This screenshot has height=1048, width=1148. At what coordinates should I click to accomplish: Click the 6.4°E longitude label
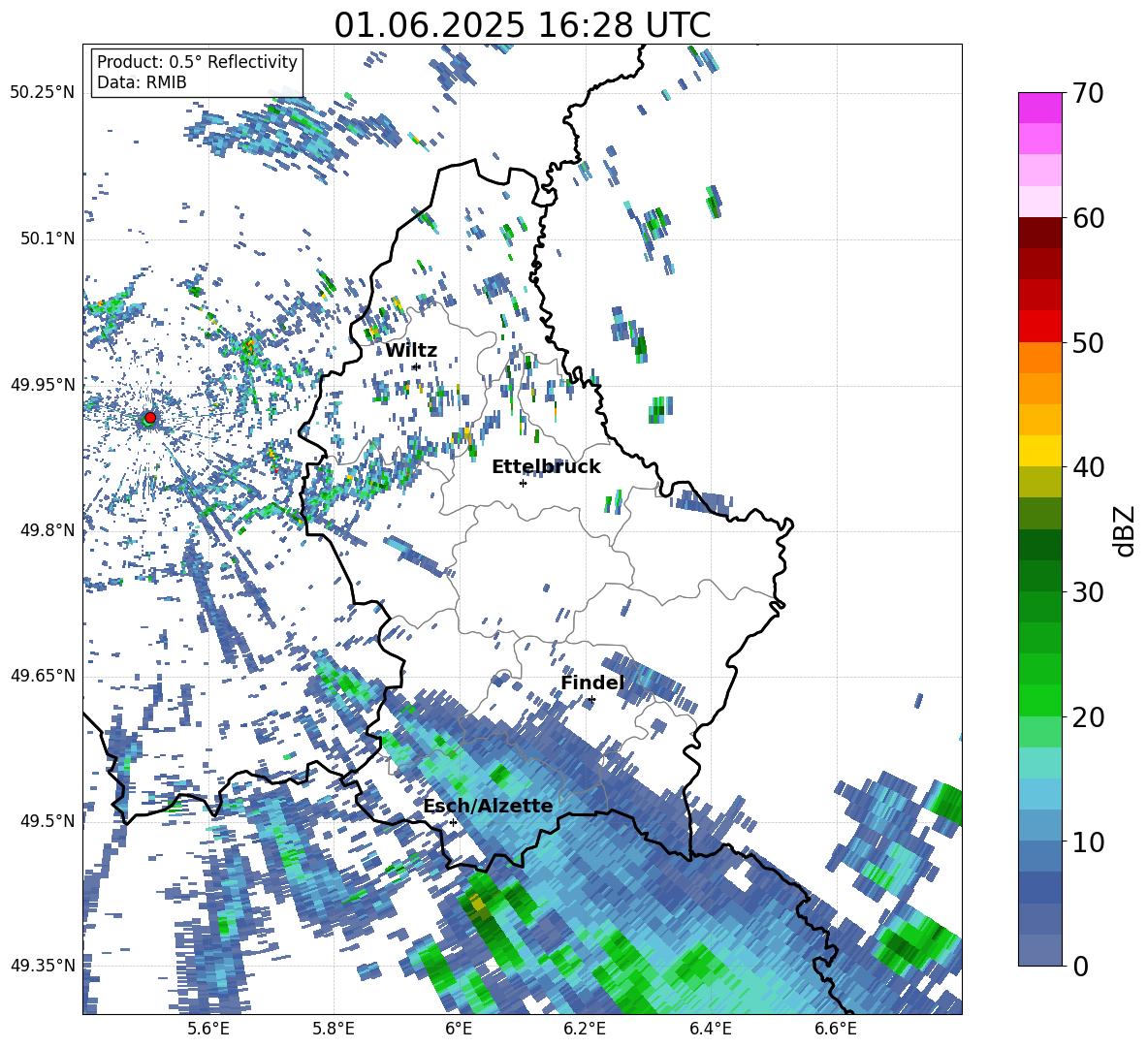(x=710, y=1029)
